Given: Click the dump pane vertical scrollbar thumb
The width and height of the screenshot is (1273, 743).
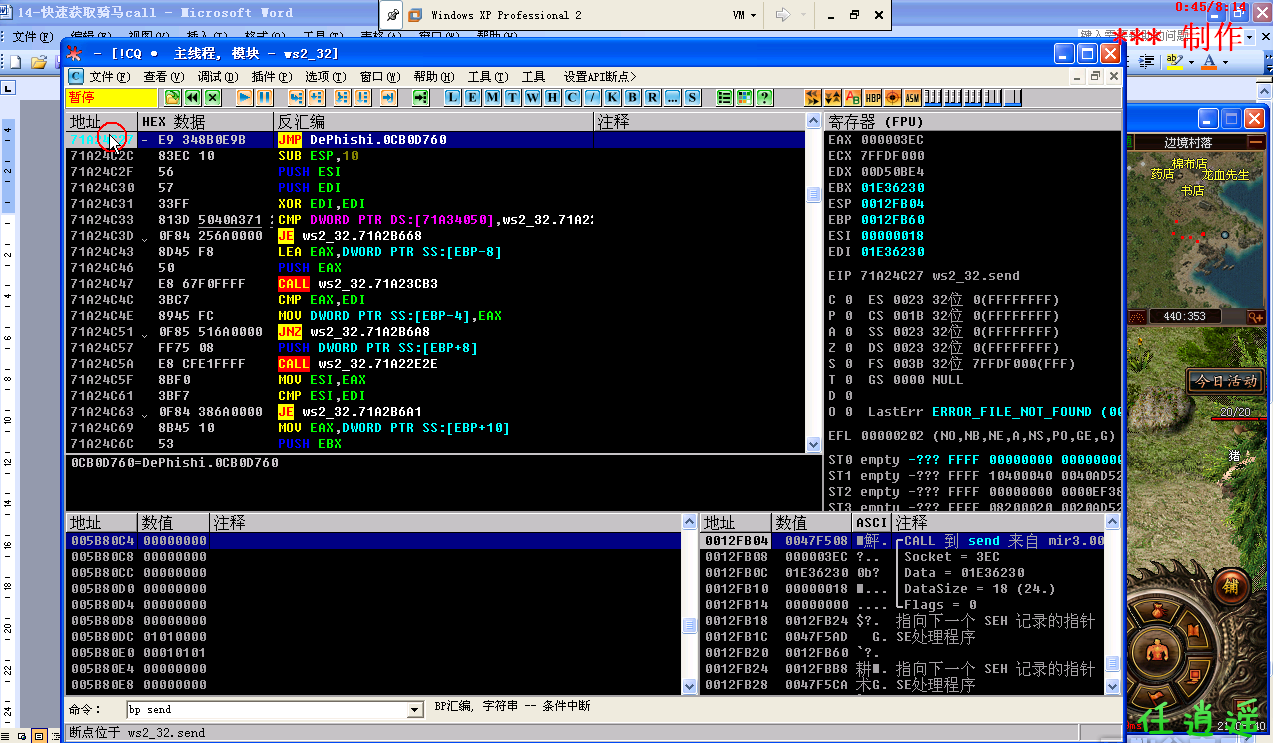Looking at the screenshot, I should 689,625.
